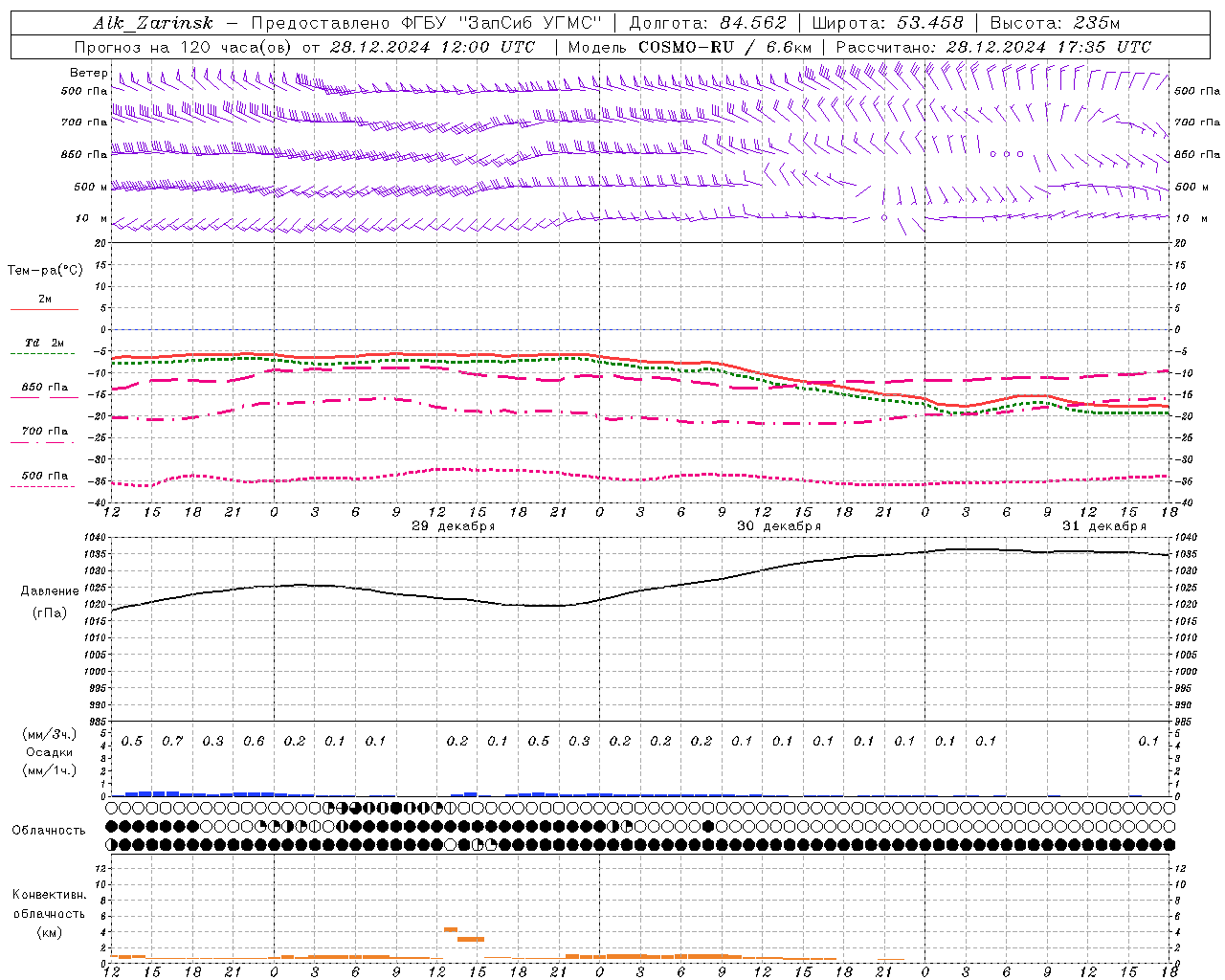Click the station title "Alk_Zarinsk"

coord(153,23)
